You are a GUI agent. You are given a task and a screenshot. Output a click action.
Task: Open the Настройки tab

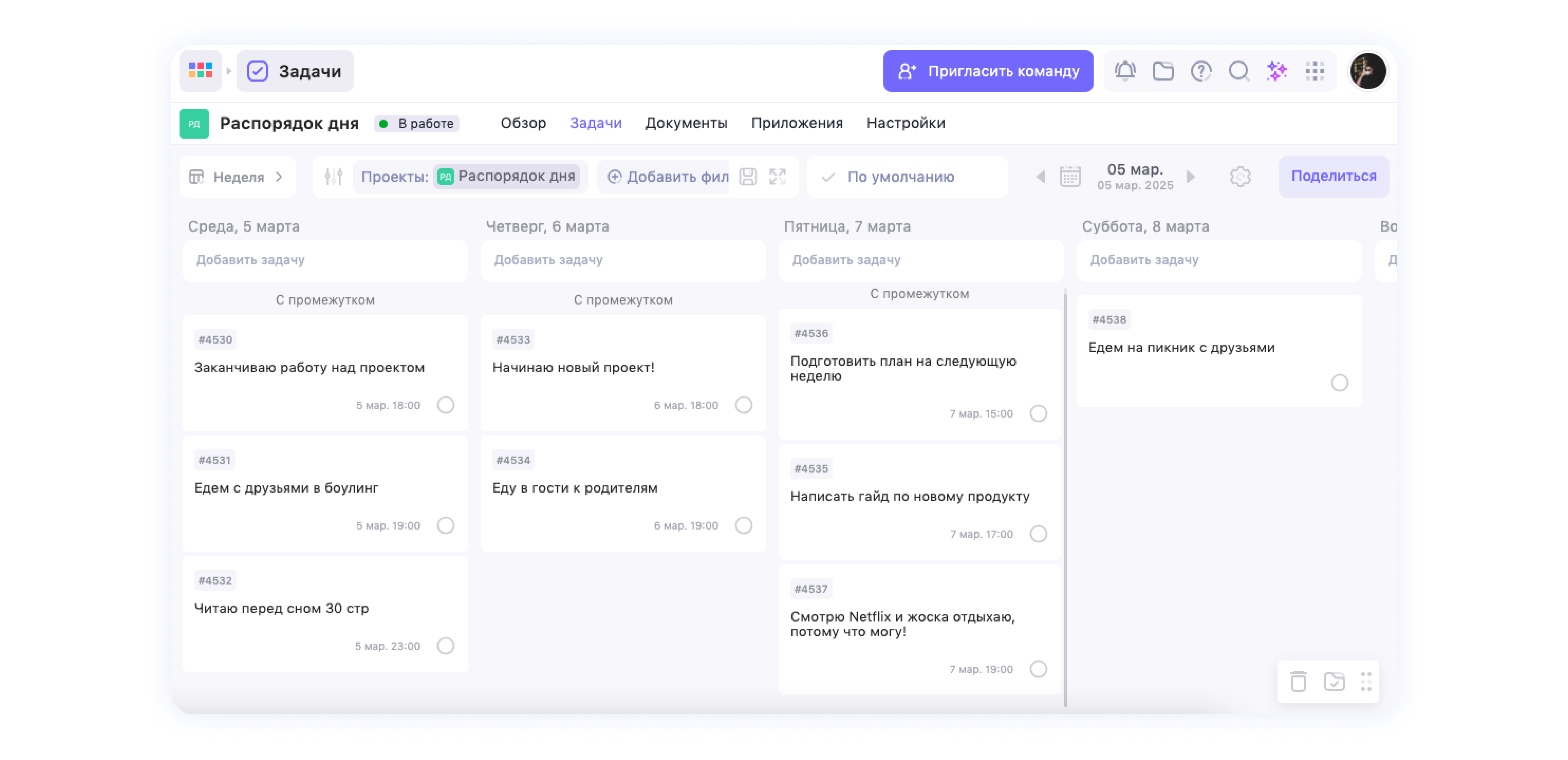[905, 123]
